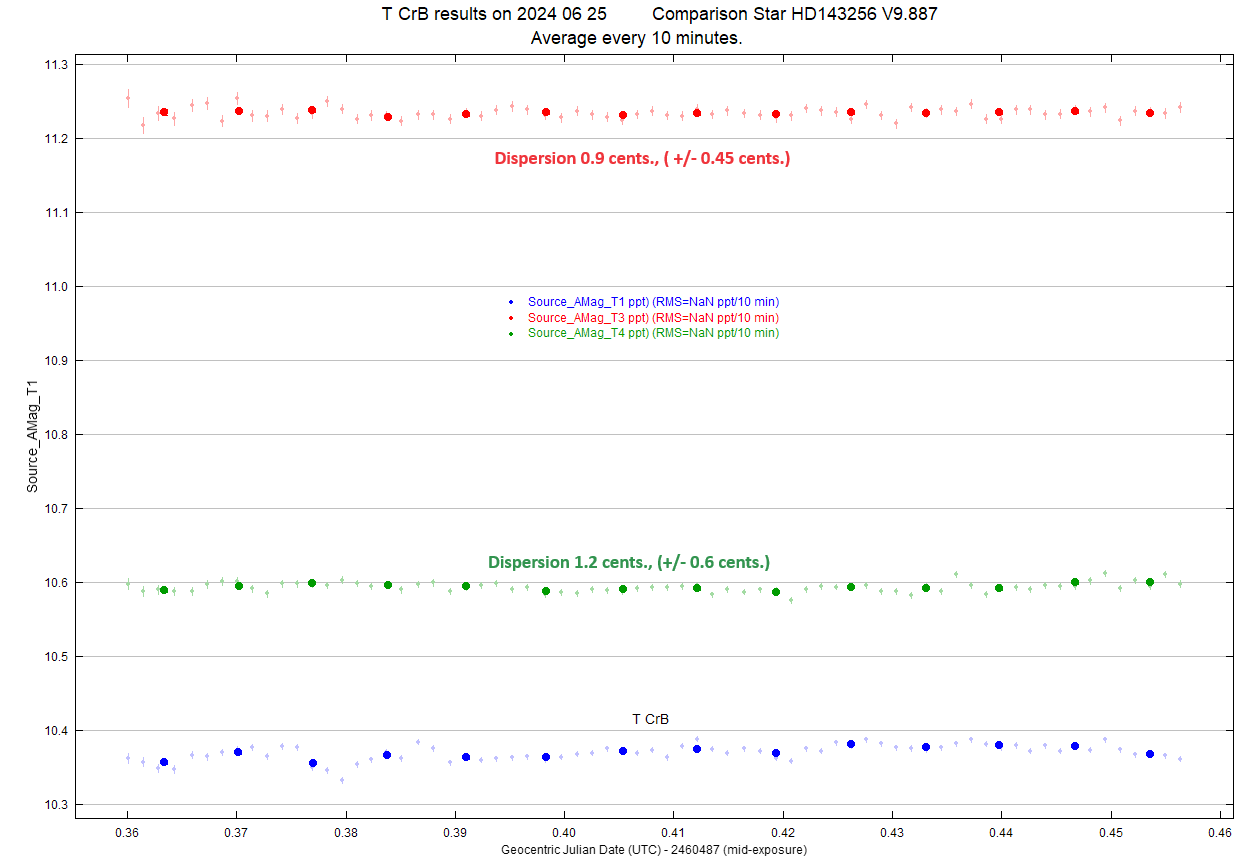Click the green Dispersion 1.2 cents annotation
The height and width of the screenshot is (866, 1254).
[628, 562]
